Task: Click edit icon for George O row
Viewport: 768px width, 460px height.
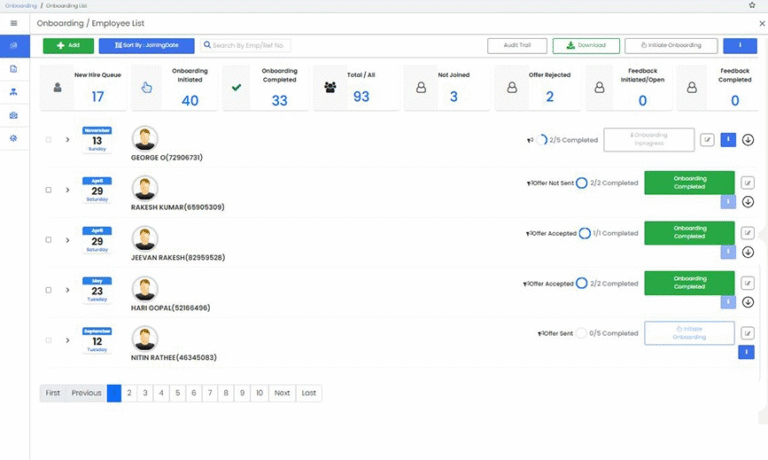Action: pyautogui.click(x=707, y=140)
